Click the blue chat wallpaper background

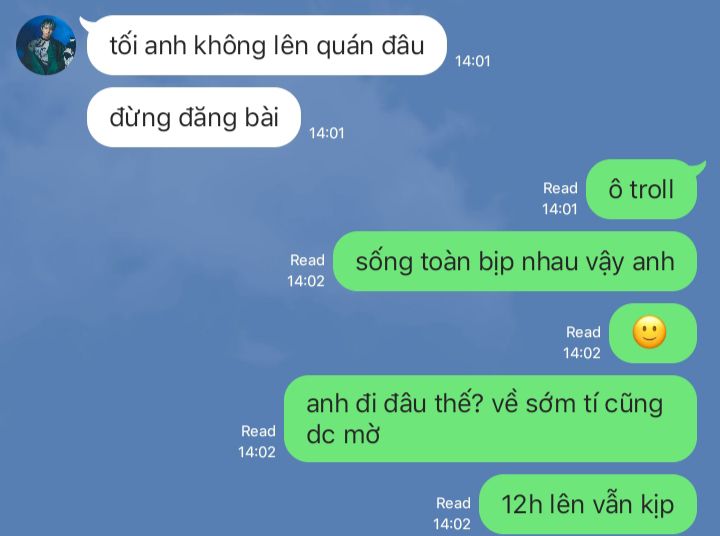point(138,322)
